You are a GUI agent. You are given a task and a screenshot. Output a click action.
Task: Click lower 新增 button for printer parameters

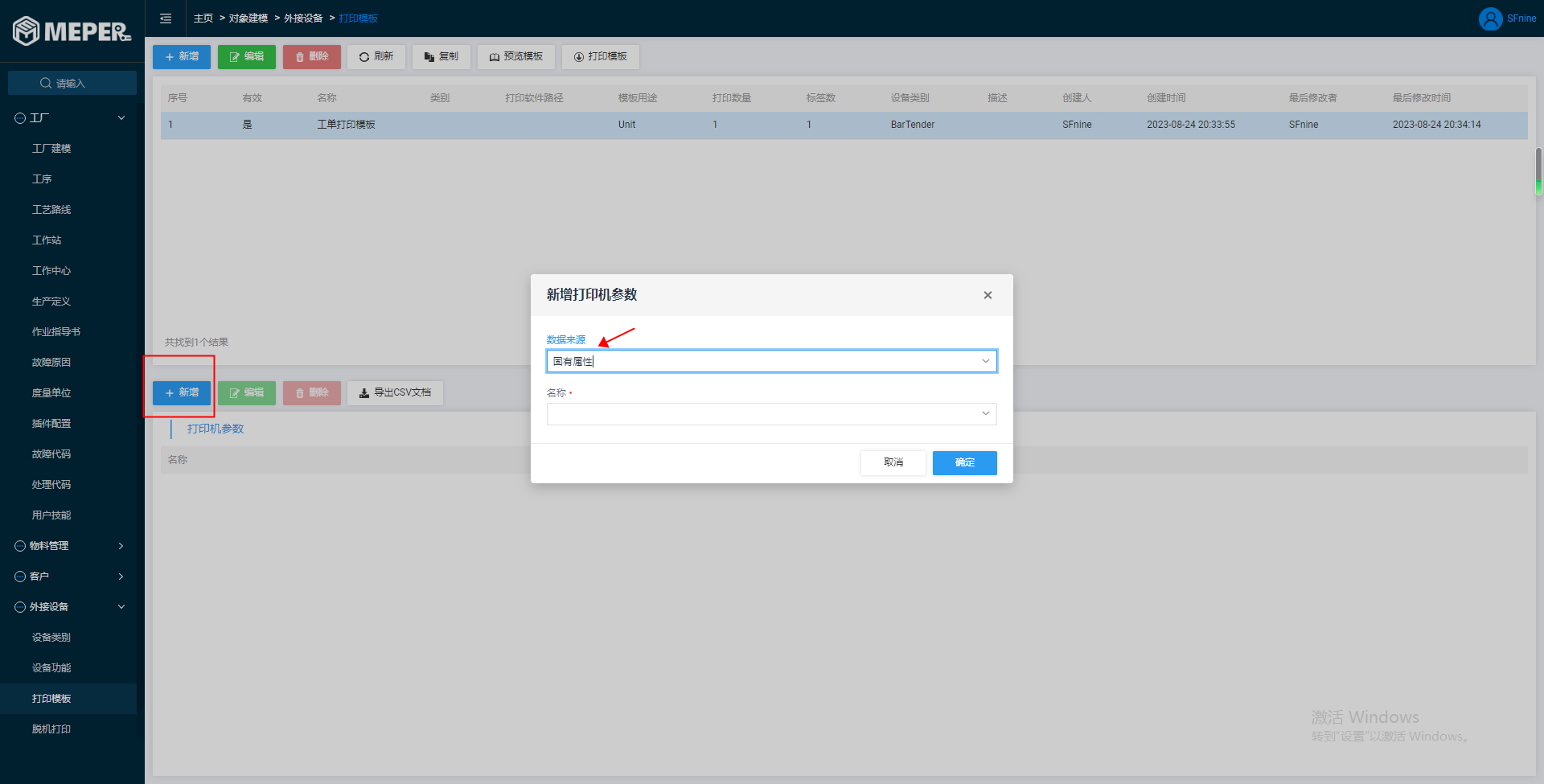182,392
